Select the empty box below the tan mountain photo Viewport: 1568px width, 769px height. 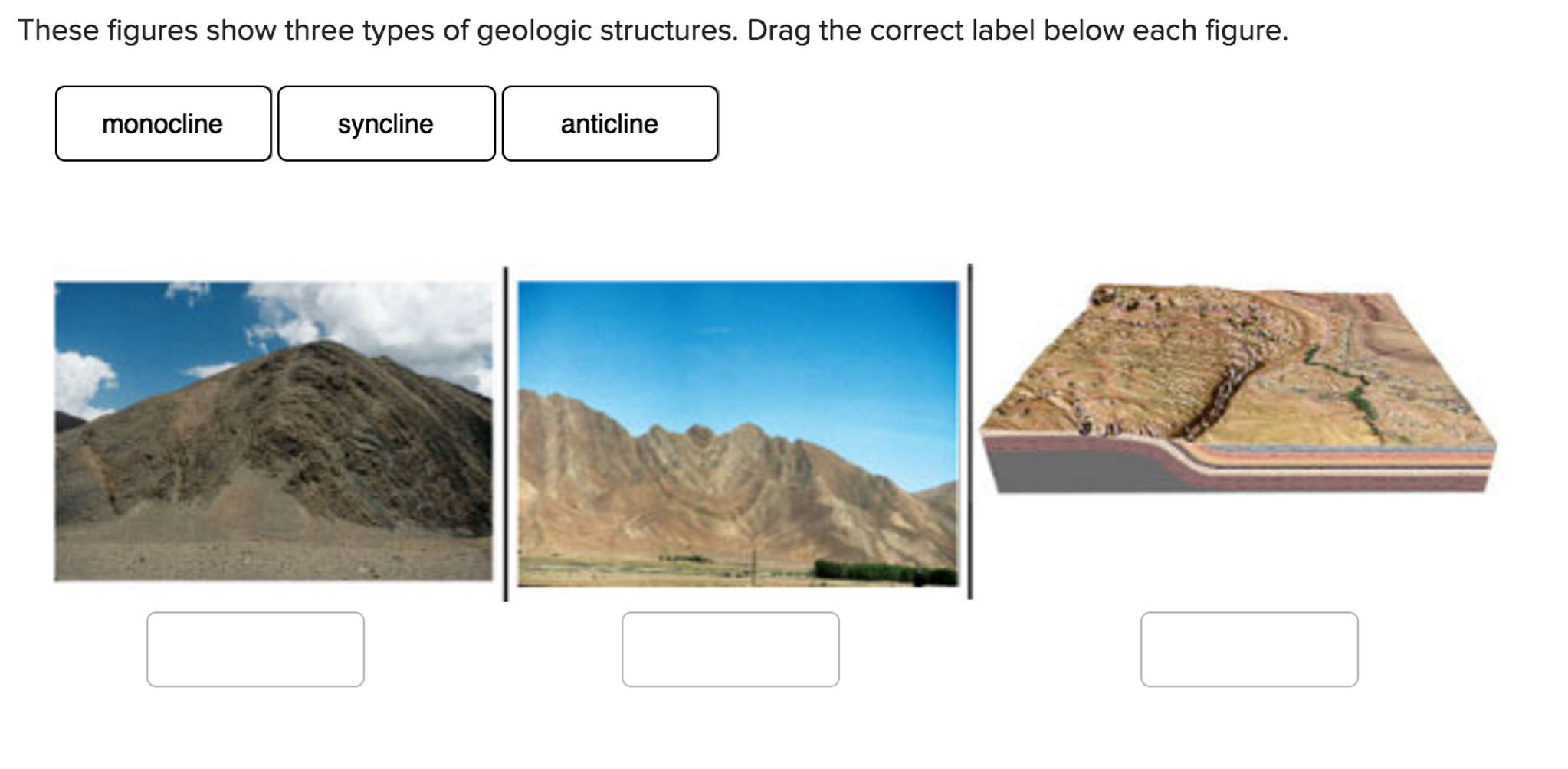tap(730, 649)
